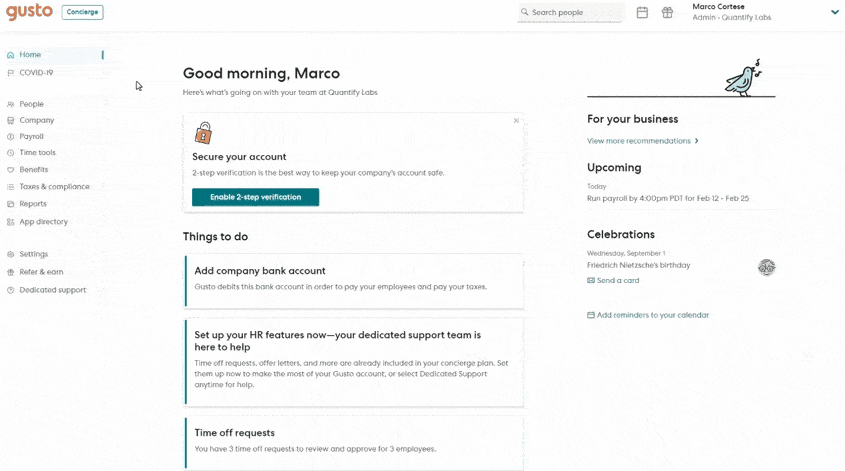Image resolution: width=845 pixels, height=471 pixels.
Task: Click calendar icon beside Add reminders
Action: pyautogui.click(x=591, y=315)
